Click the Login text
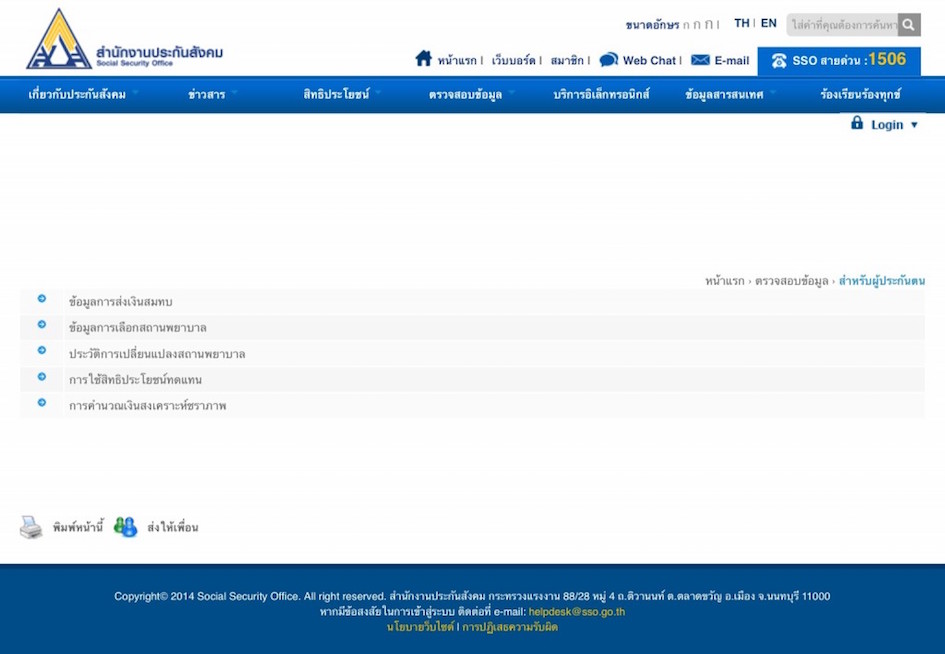945x654 pixels. tap(887, 125)
